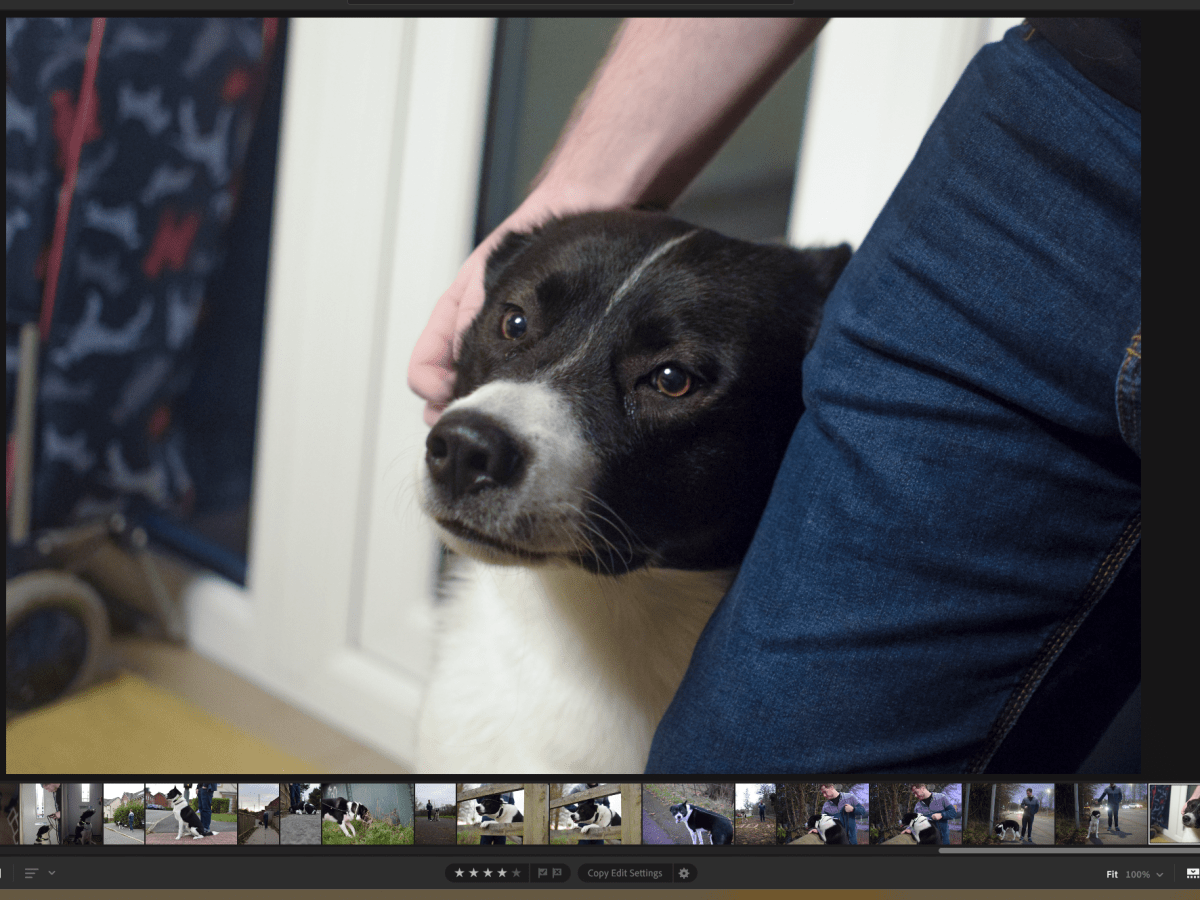1200x900 pixels.
Task: Set rating using the fourth star on the rating control
Action: [503, 872]
